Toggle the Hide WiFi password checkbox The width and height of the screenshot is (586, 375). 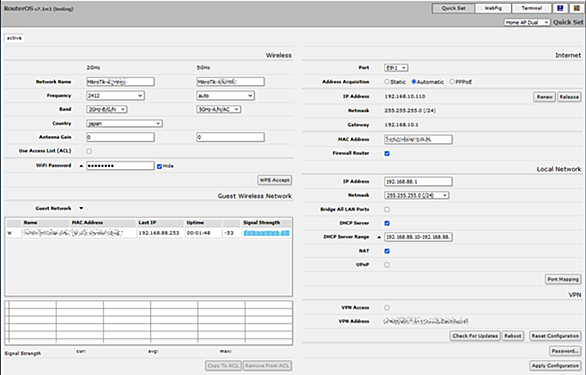click(160, 166)
